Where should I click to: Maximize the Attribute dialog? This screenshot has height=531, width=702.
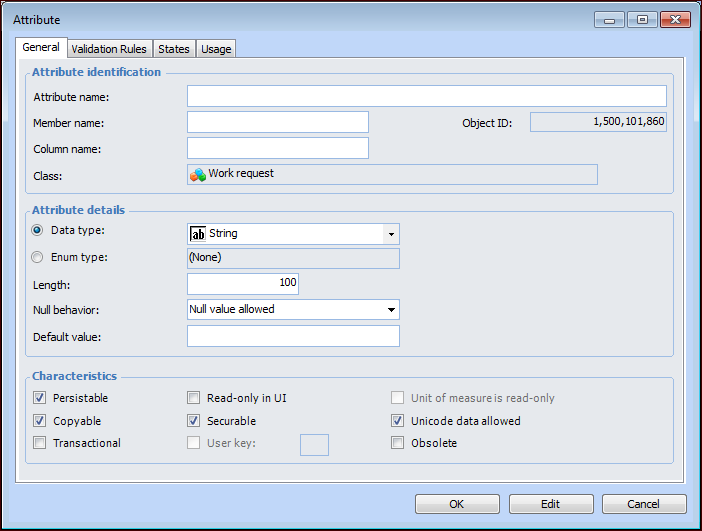(642, 20)
